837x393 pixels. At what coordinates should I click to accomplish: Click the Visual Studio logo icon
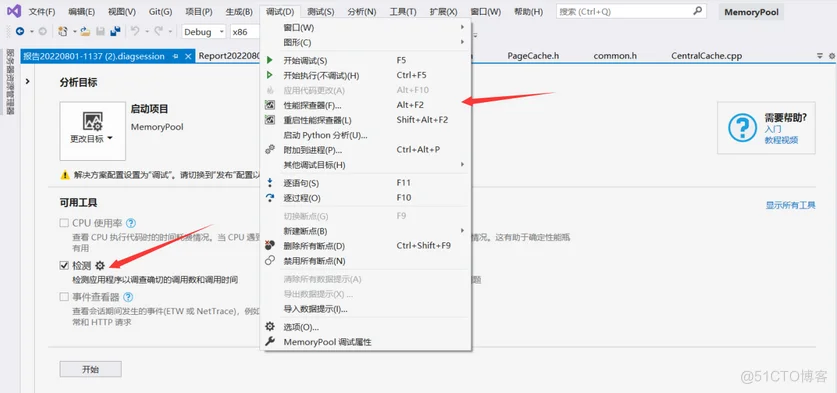pos(14,11)
